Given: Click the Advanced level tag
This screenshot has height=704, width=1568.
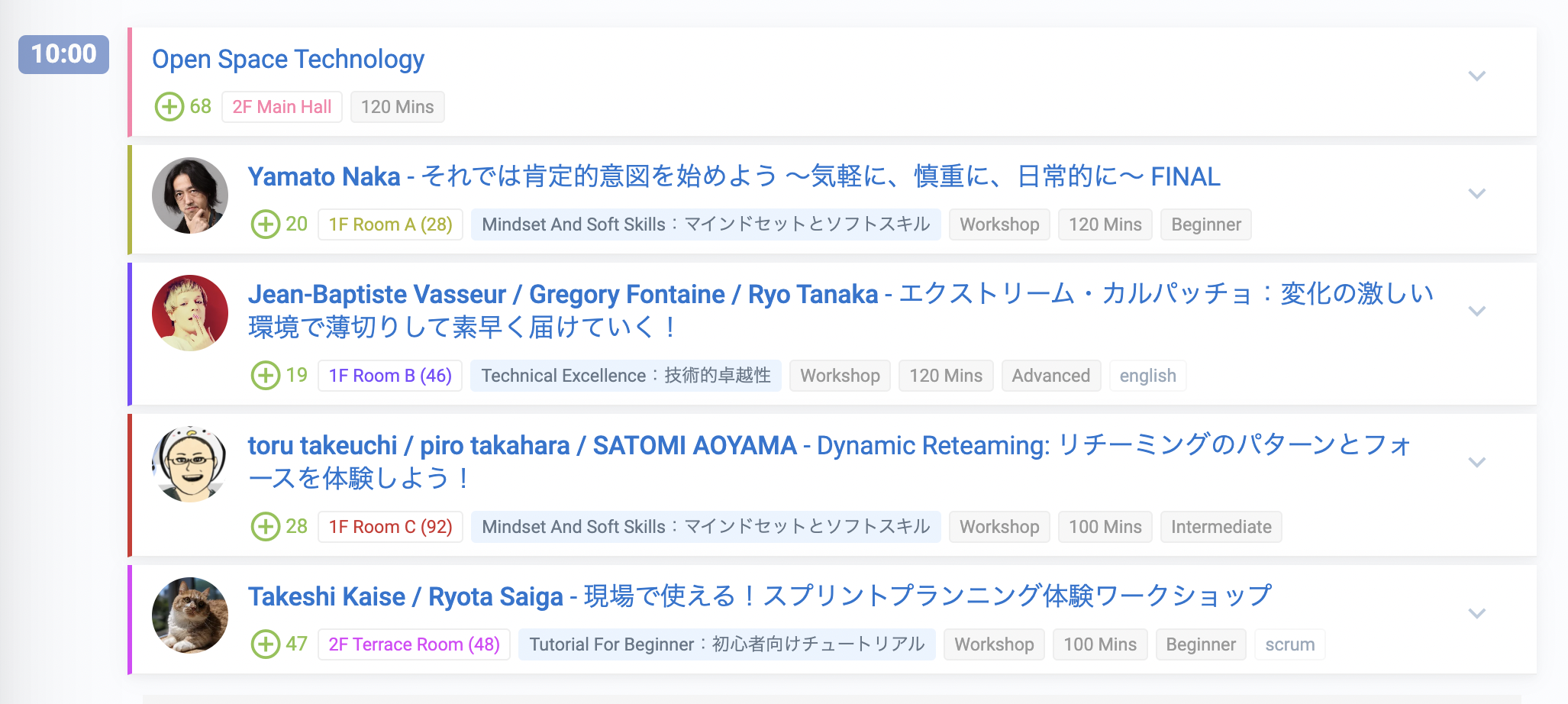Looking at the screenshot, I should coord(1051,376).
